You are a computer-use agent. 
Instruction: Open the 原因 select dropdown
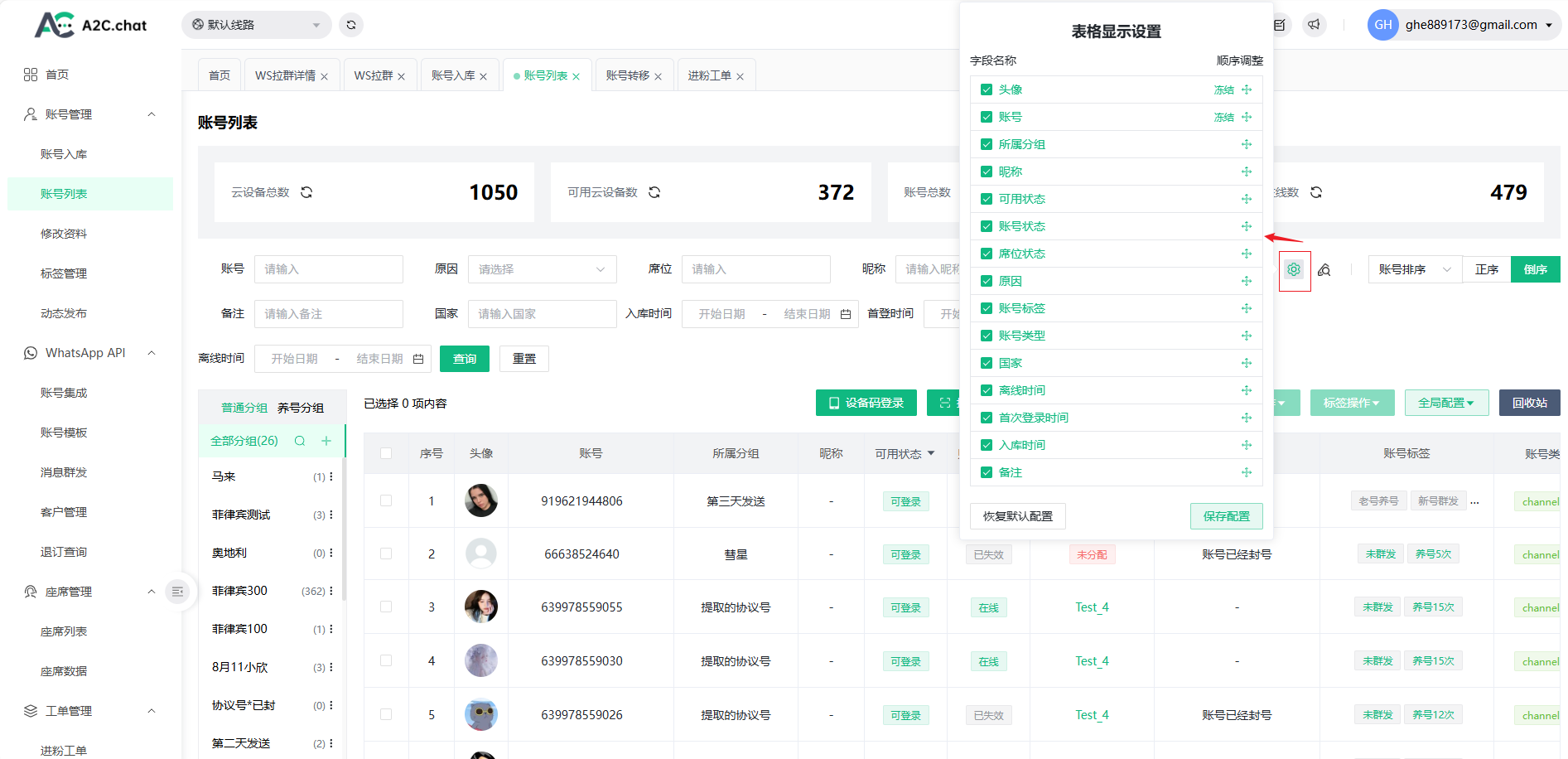(542, 269)
